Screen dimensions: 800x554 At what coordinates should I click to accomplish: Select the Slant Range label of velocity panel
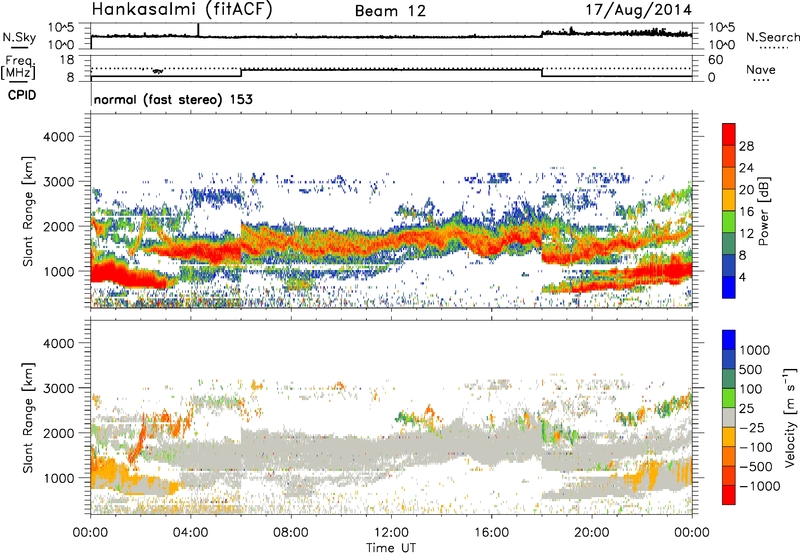pos(29,417)
